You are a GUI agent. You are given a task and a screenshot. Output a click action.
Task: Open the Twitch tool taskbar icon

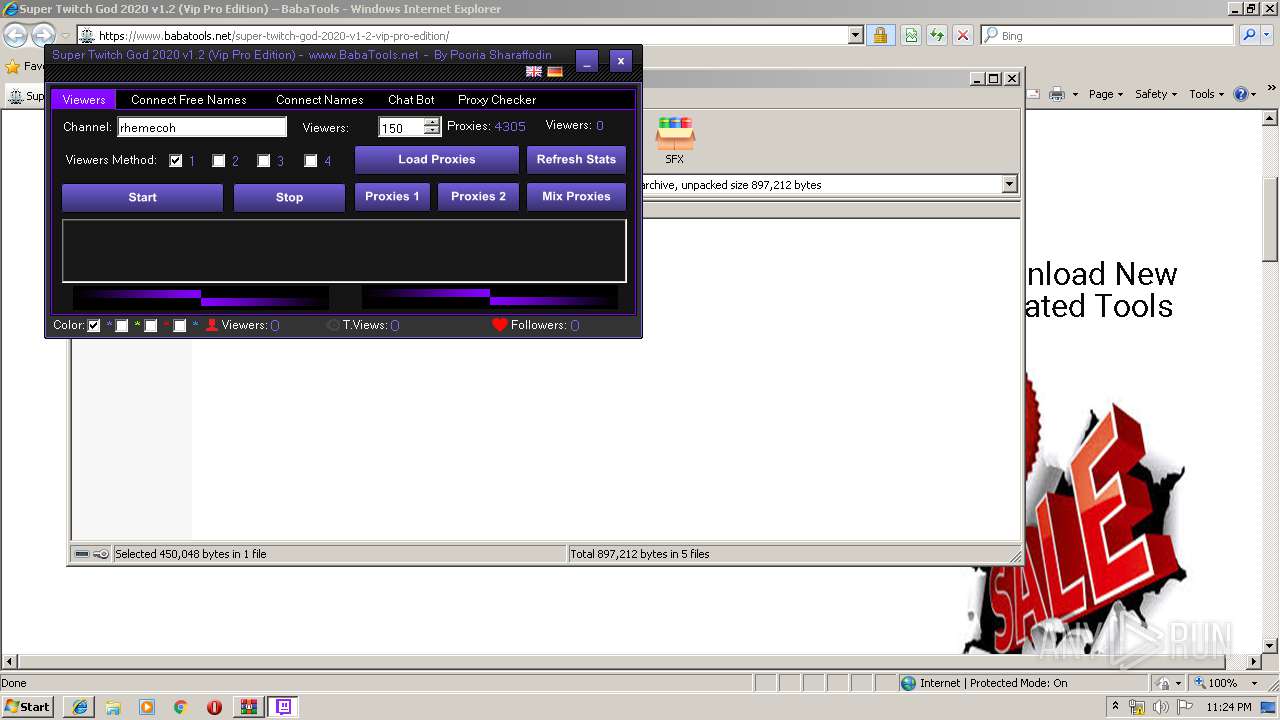[284, 707]
